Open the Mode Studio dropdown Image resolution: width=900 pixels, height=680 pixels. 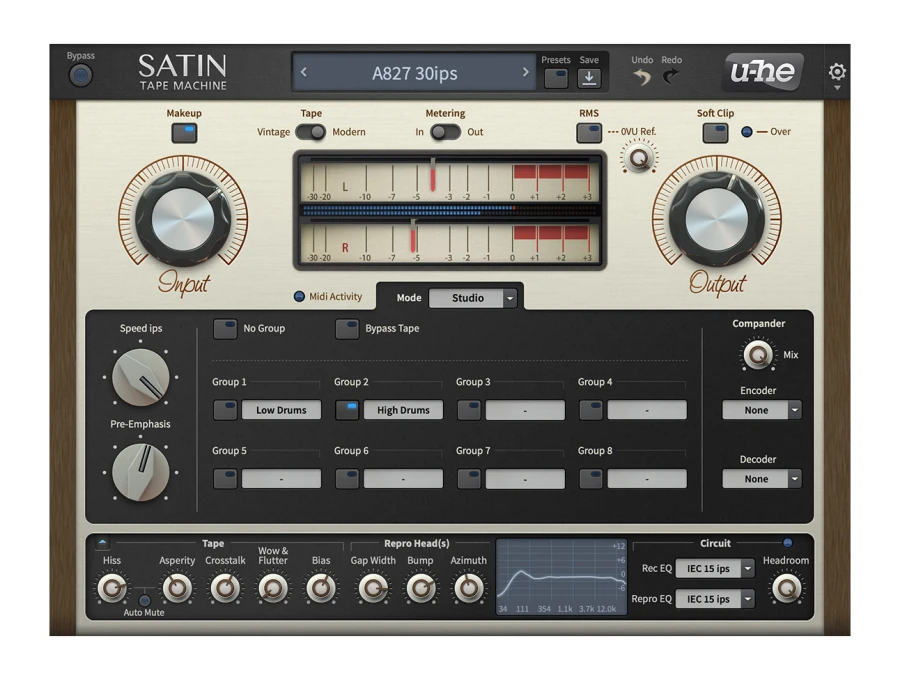472,298
